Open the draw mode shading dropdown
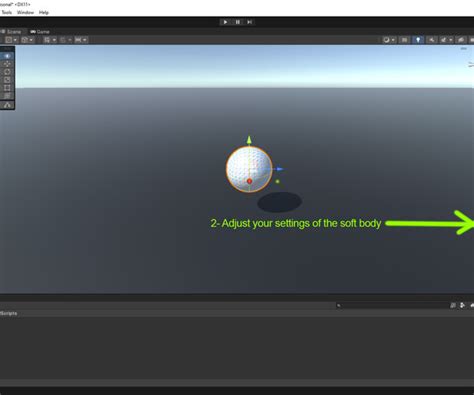474x395 pixels. (x=389, y=40)
